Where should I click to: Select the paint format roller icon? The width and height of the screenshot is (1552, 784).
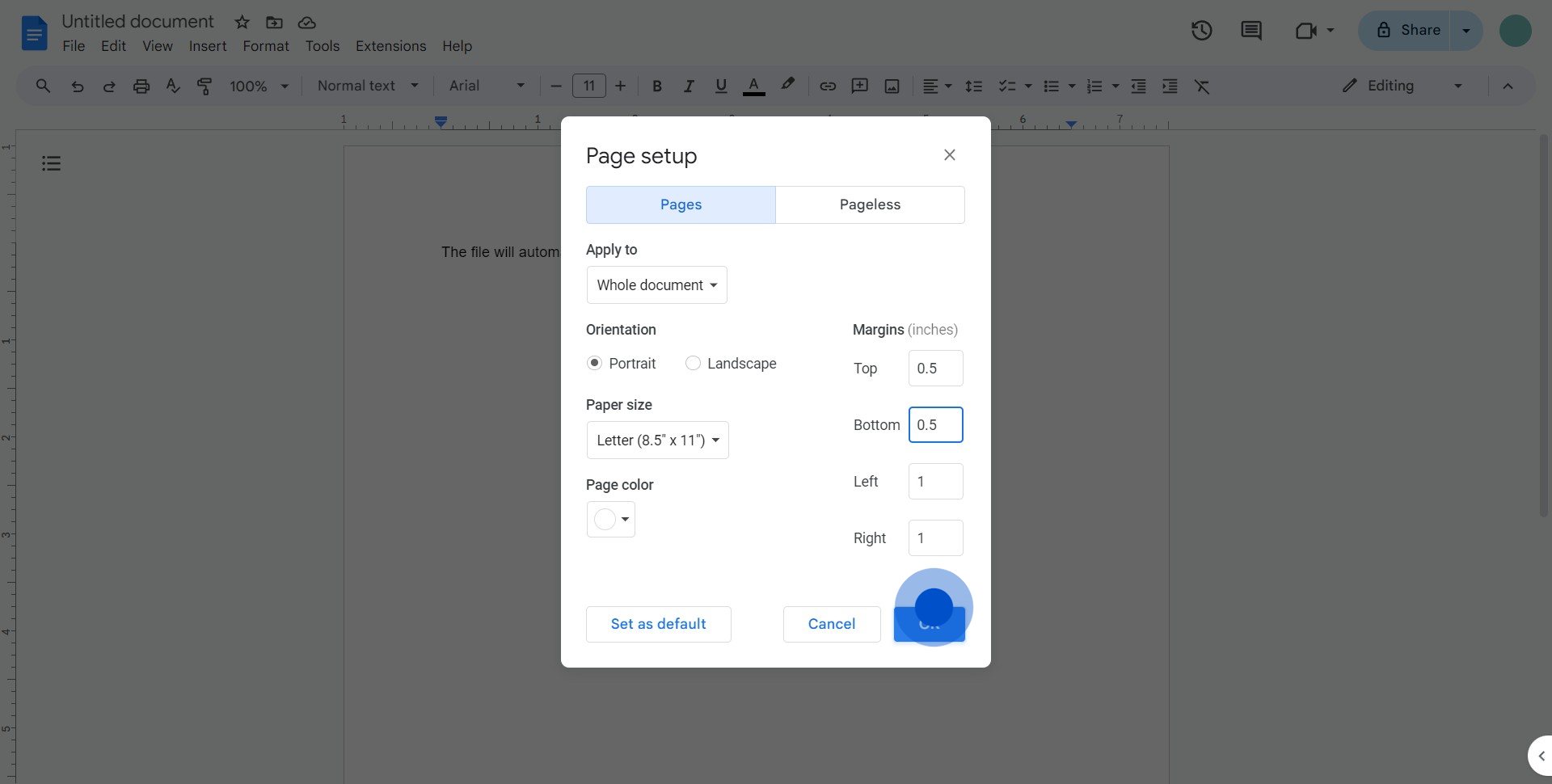[x=205, y=86]
